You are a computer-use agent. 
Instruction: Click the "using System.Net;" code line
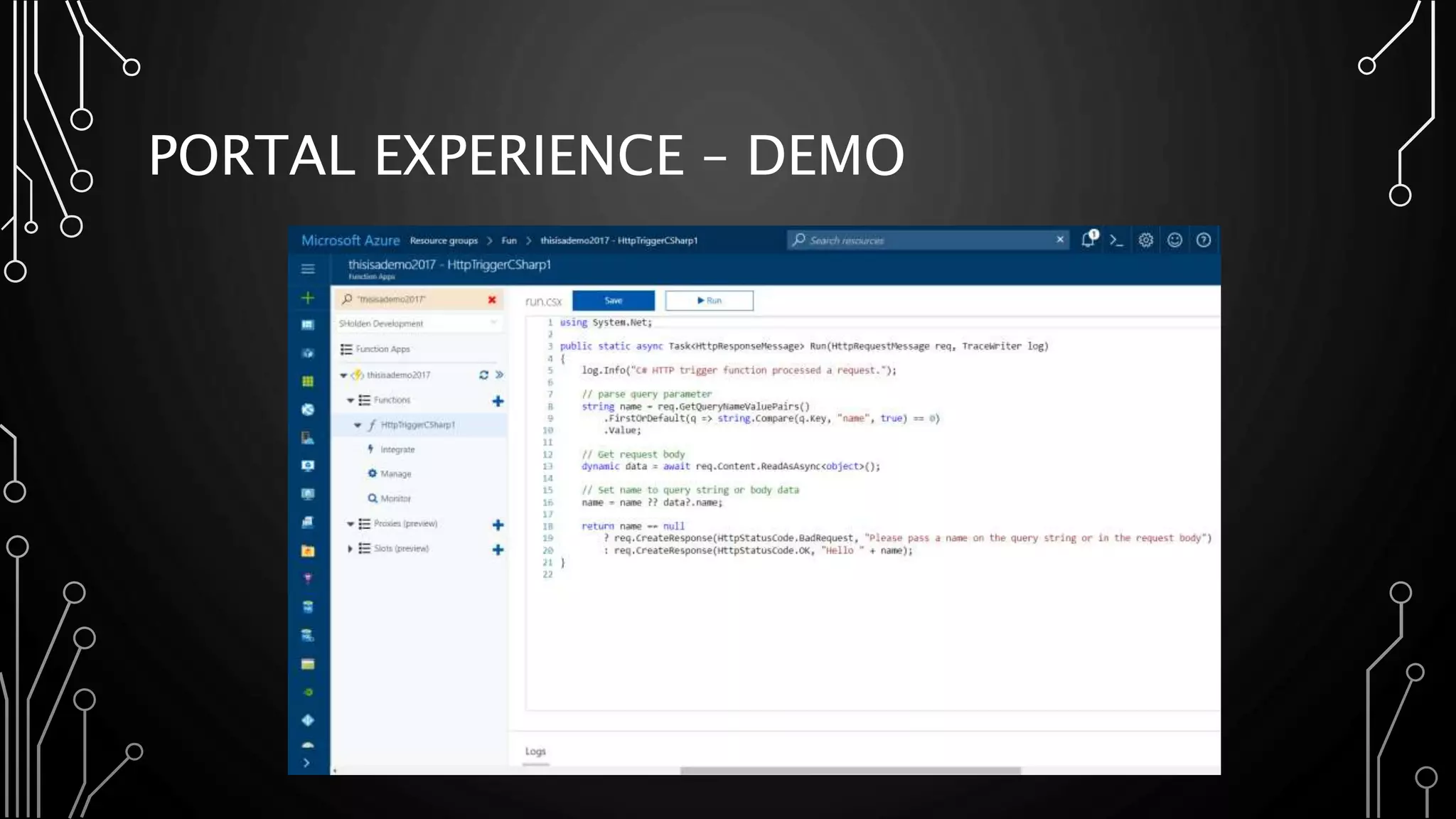tap(606, 323)
